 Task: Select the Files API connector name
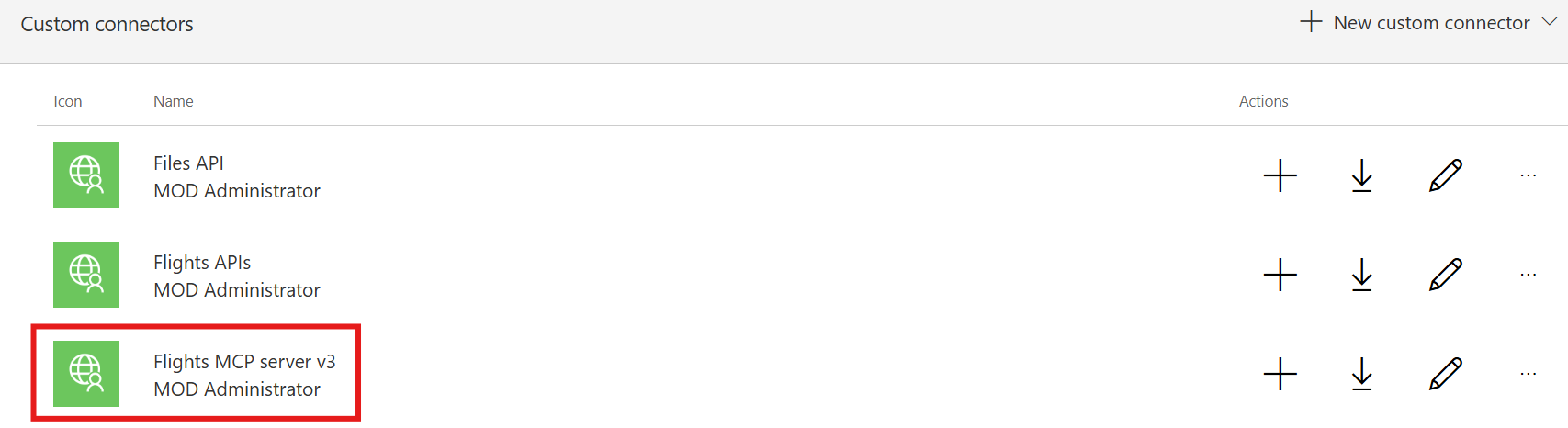click(188, 163)
